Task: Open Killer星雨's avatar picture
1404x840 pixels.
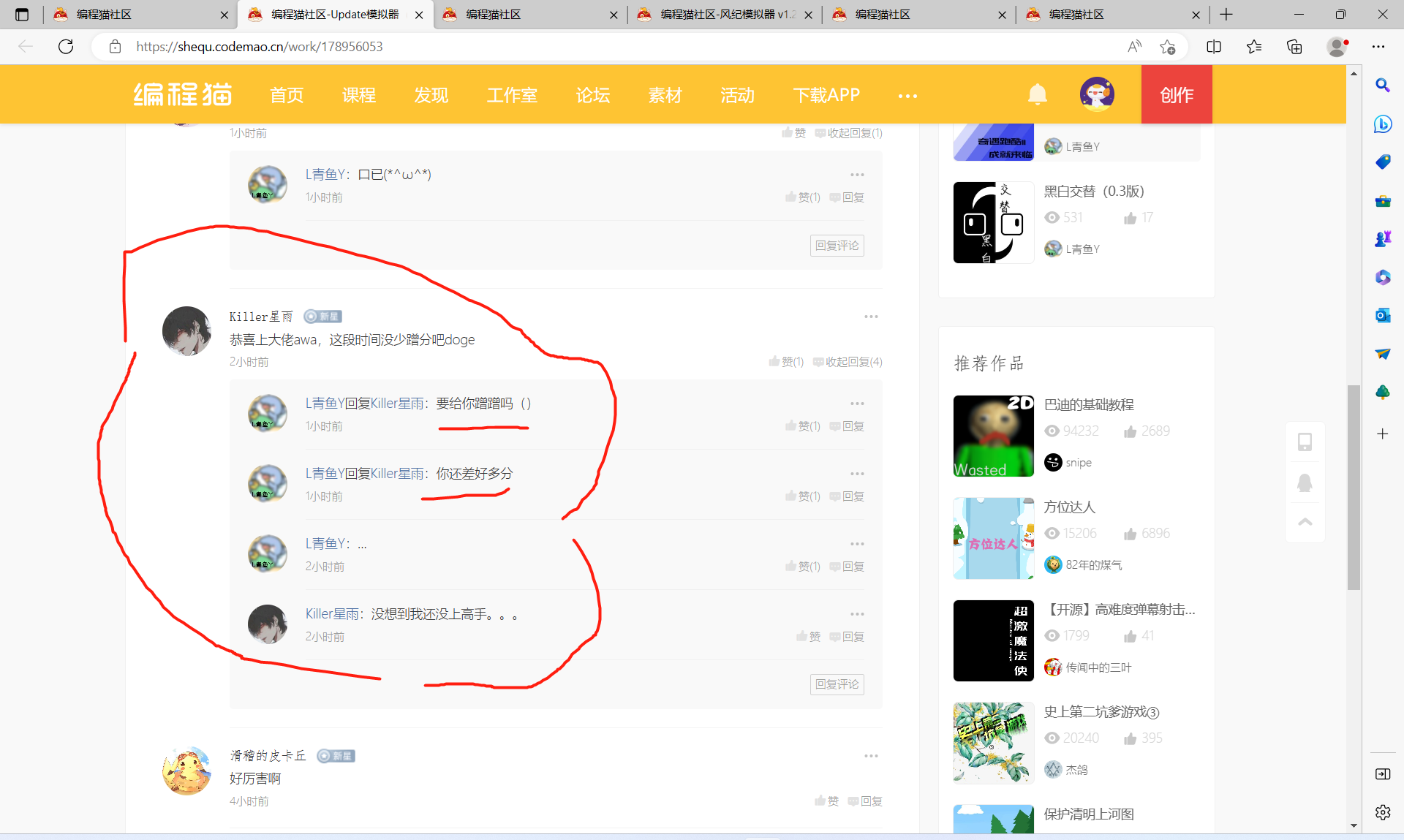Action: point(186,331)
